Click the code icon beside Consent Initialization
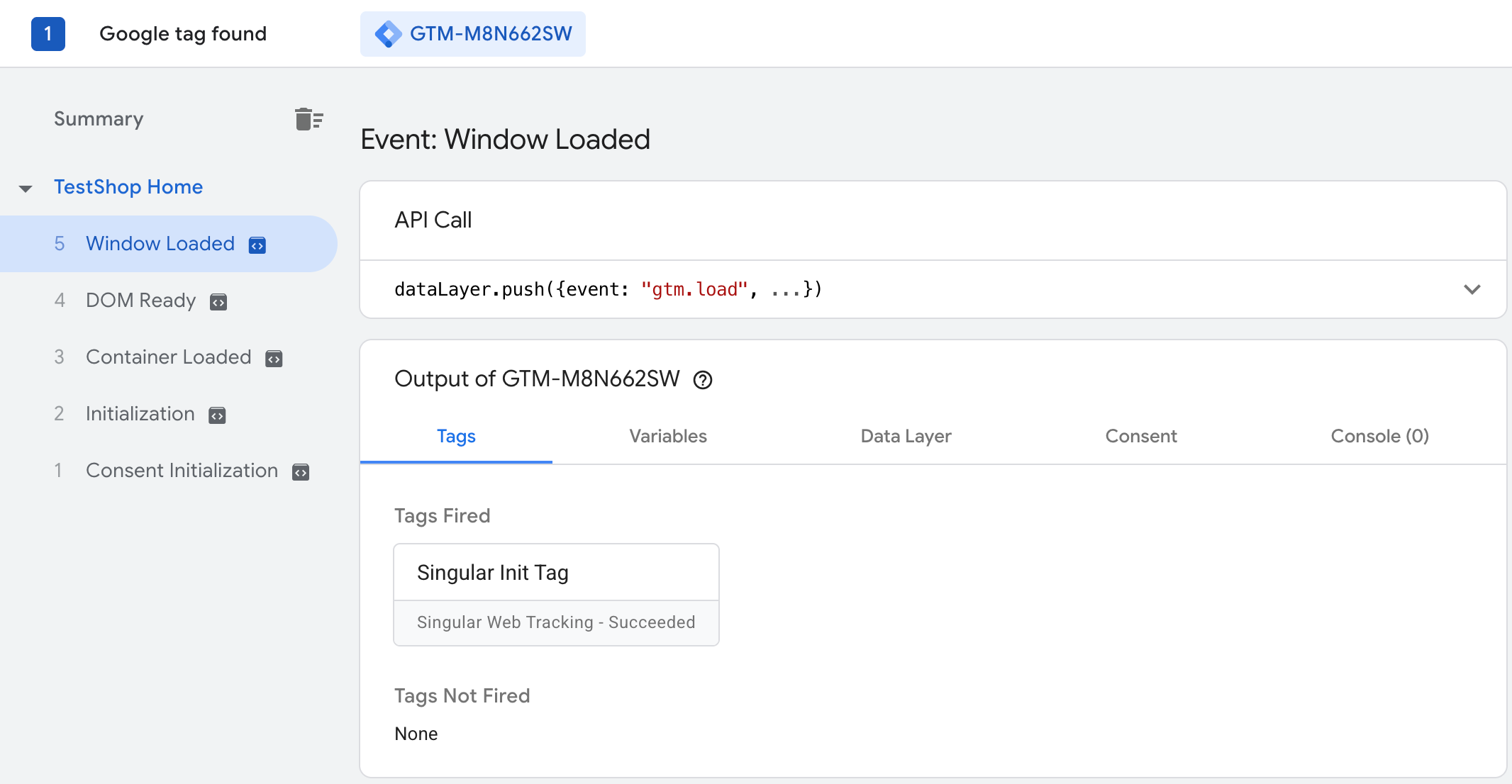This screenshot has height=784, width=1512. click(301, 472)
